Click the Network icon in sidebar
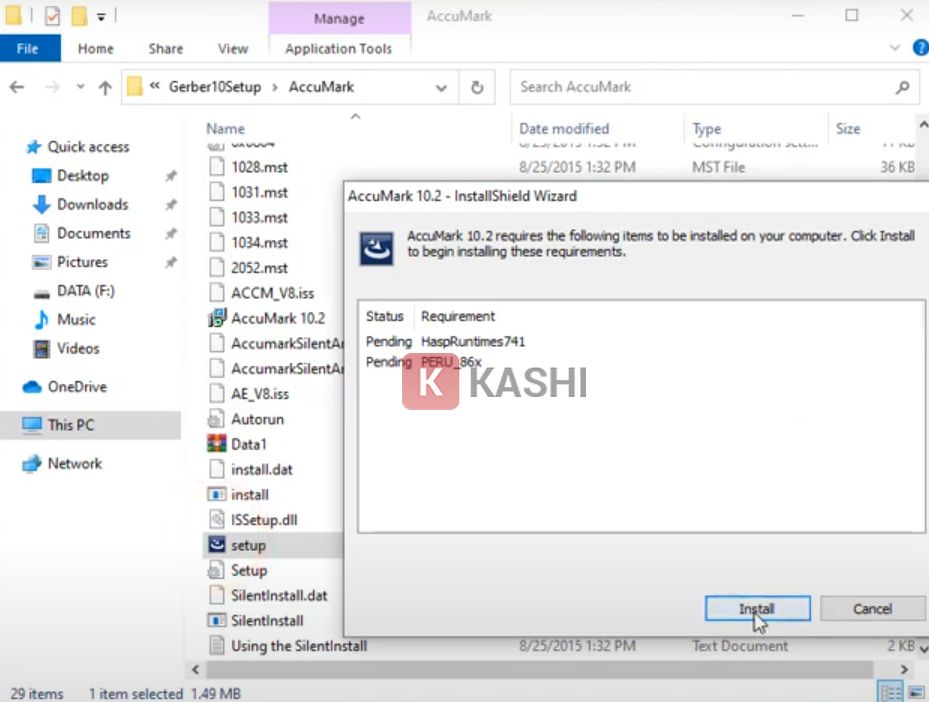This screenshot has width=929, height=702. click(32, 464)
